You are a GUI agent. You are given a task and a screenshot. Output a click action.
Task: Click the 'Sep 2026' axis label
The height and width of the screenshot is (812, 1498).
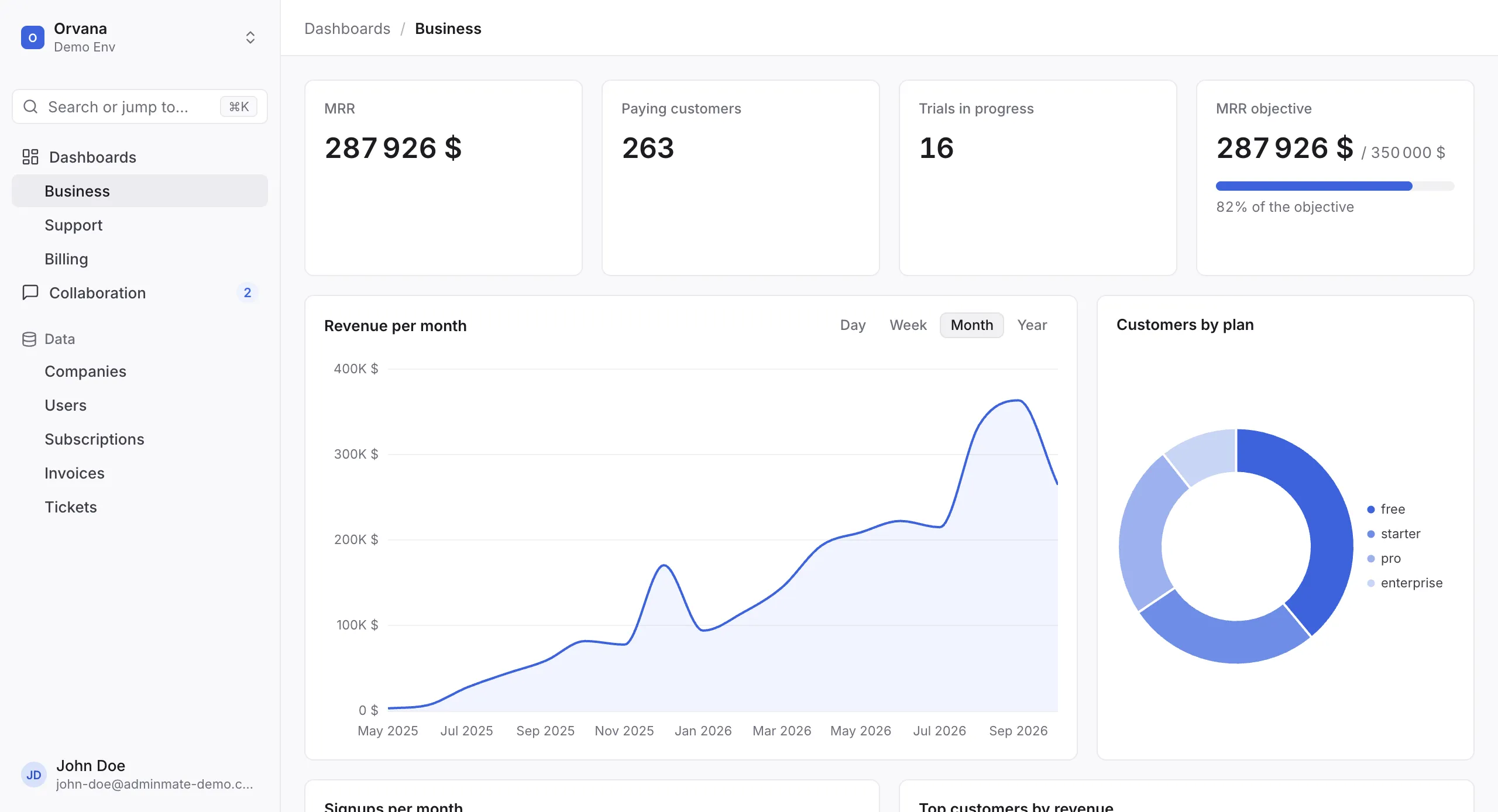(x=1018, y=731)
